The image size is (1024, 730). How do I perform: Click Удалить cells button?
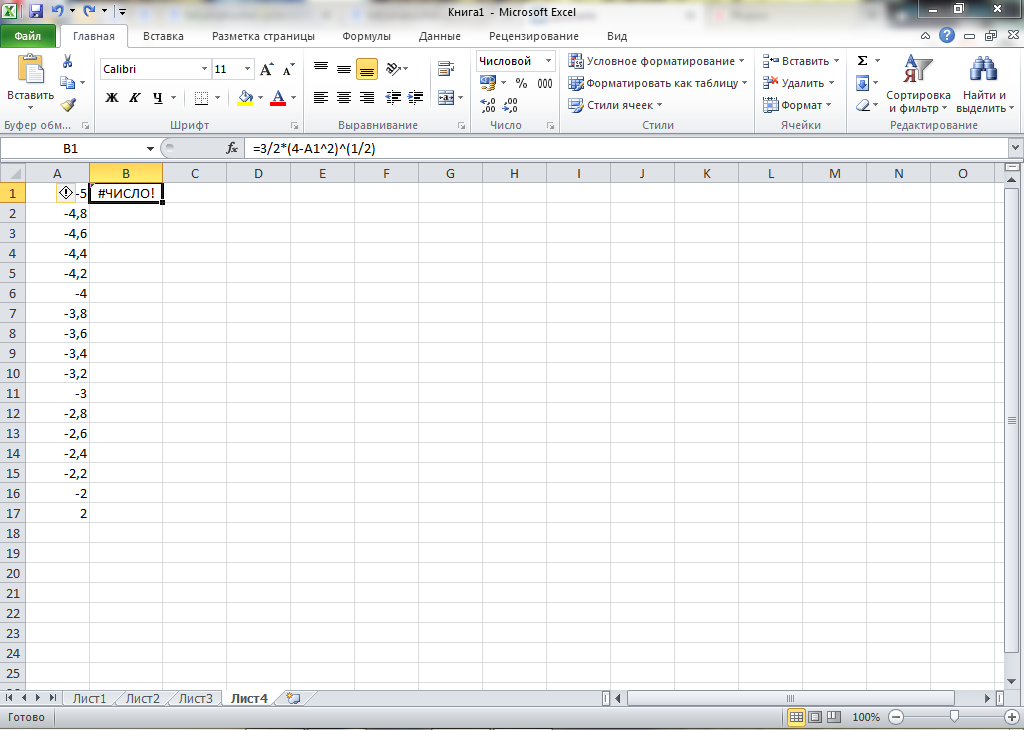799,83
